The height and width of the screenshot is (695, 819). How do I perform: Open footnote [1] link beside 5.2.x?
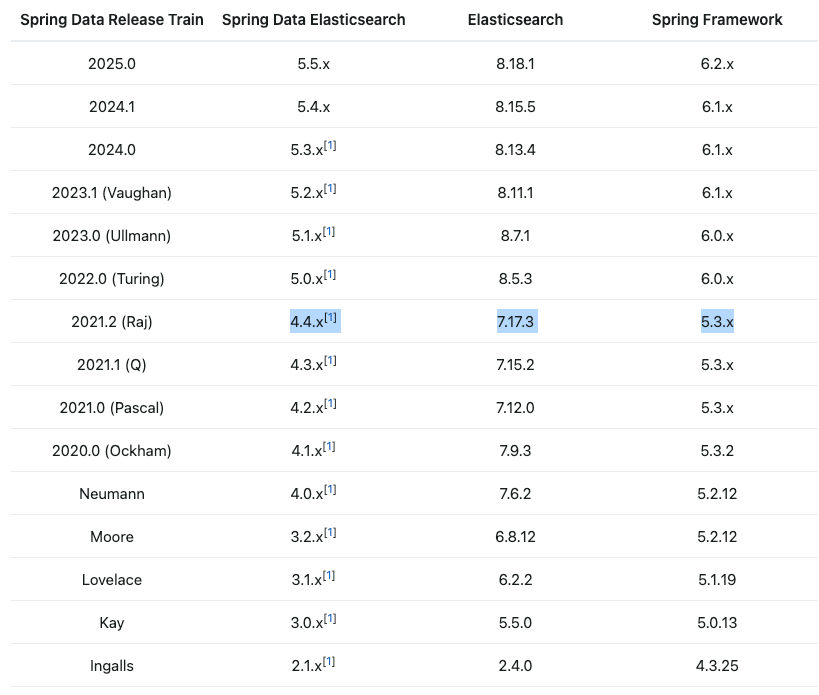[x=330, y=189]
